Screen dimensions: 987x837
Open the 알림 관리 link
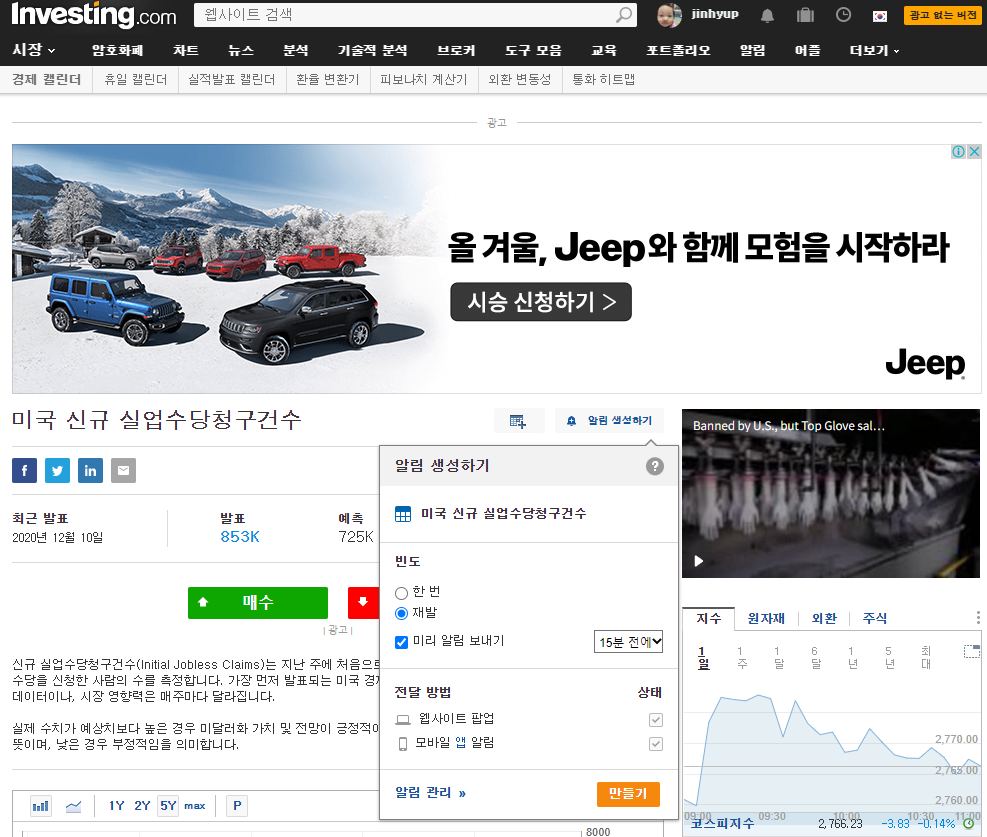[x=430, y=792]
